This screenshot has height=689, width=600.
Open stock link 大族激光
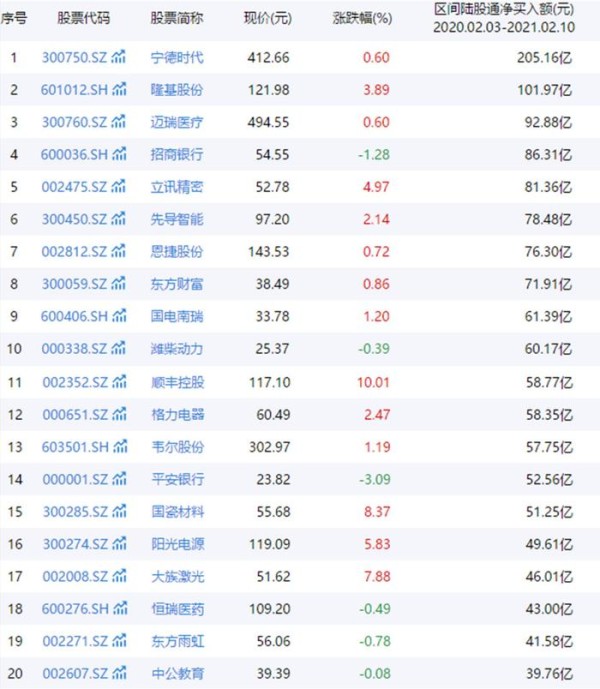[178, 577]
